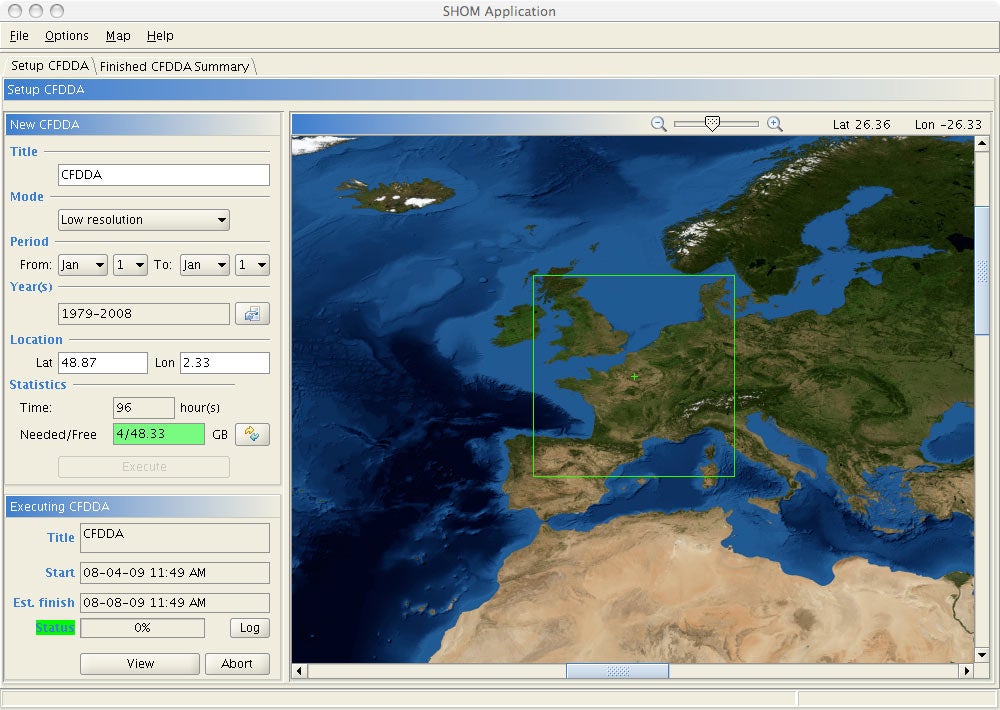Expand the Mode dropdown Low resolution

144,220
